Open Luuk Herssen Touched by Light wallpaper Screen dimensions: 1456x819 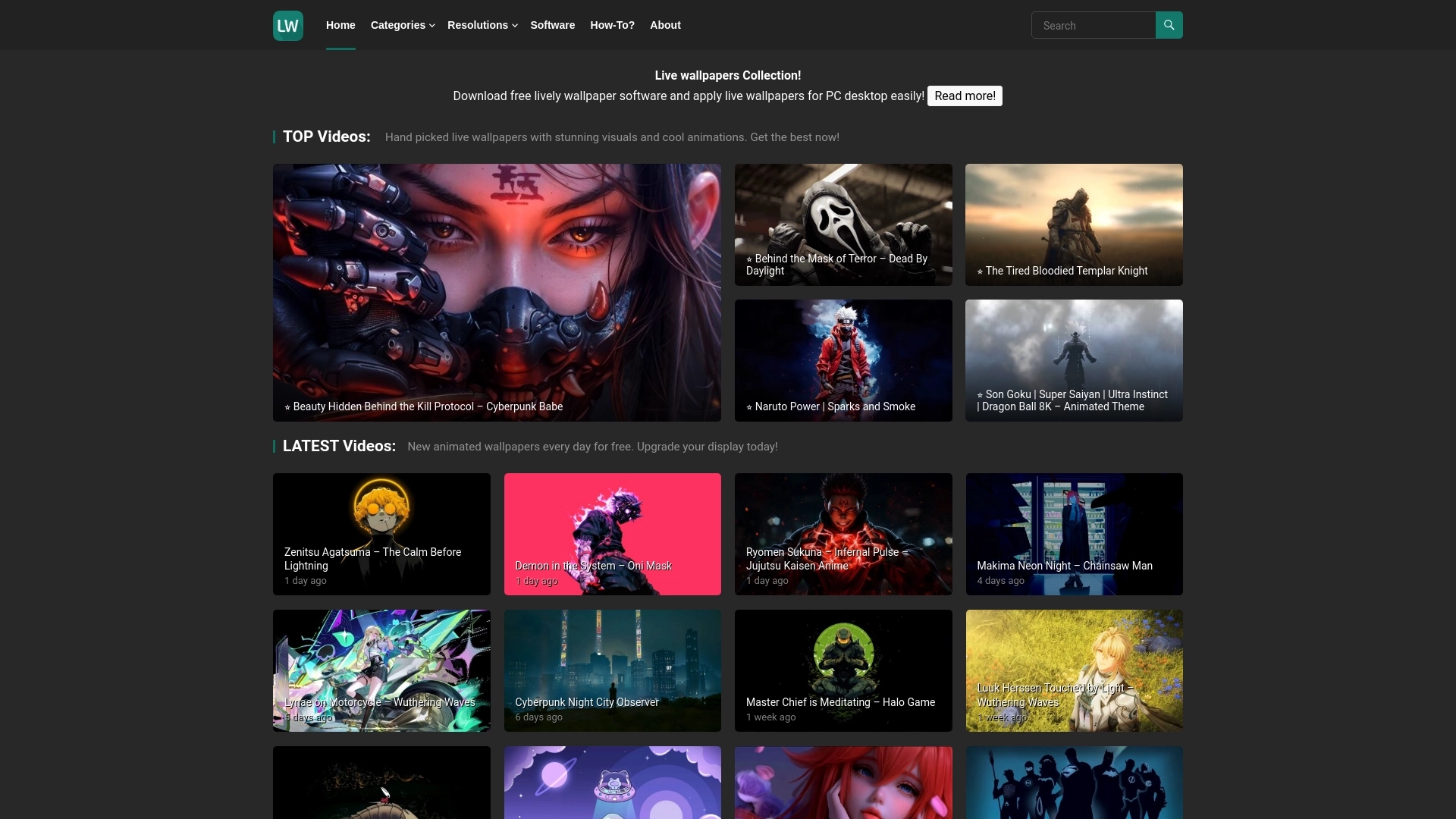coord(1075,670)
